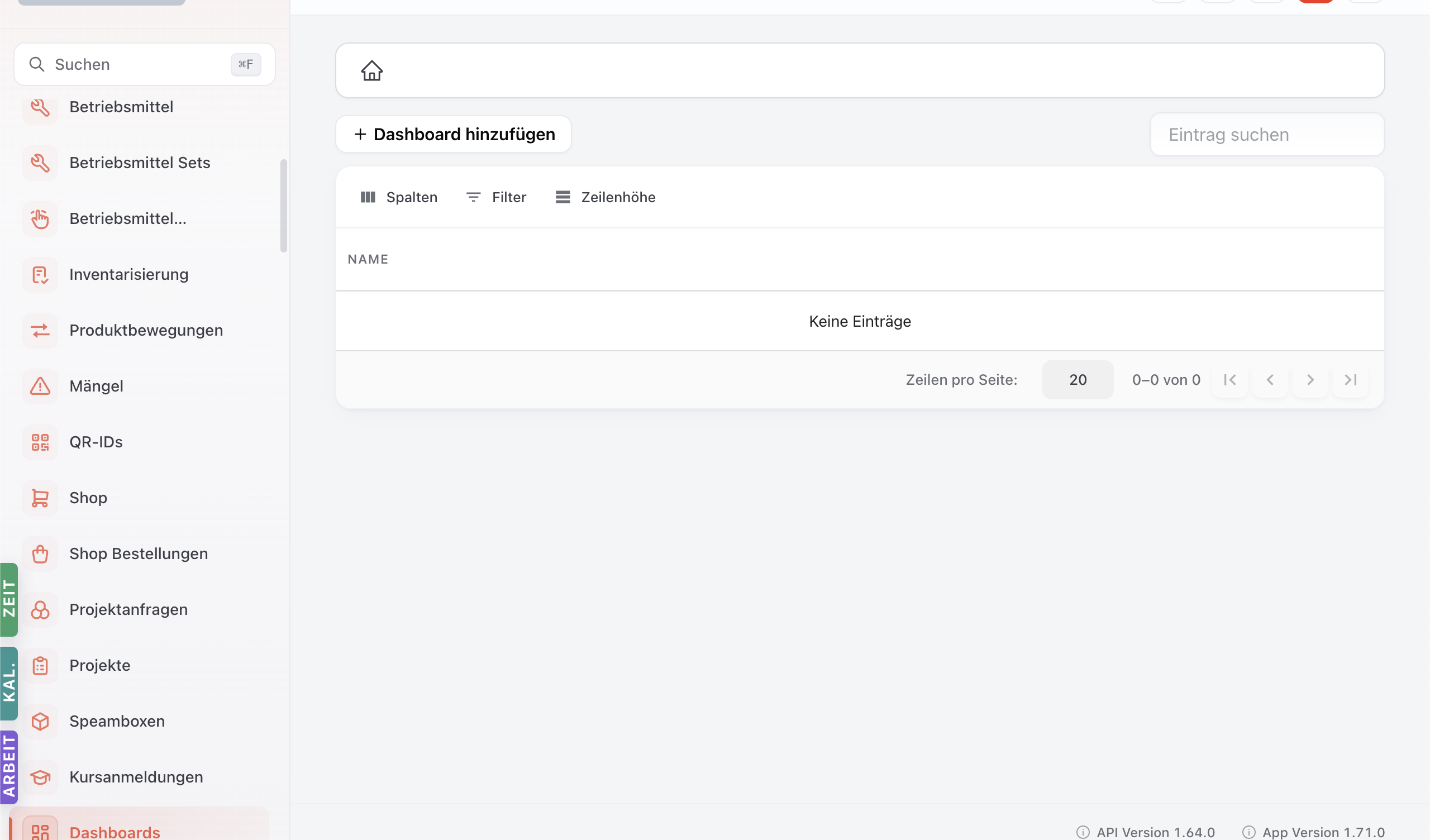Go to next table page
1430x840 pixels.
click(1310, 380)
